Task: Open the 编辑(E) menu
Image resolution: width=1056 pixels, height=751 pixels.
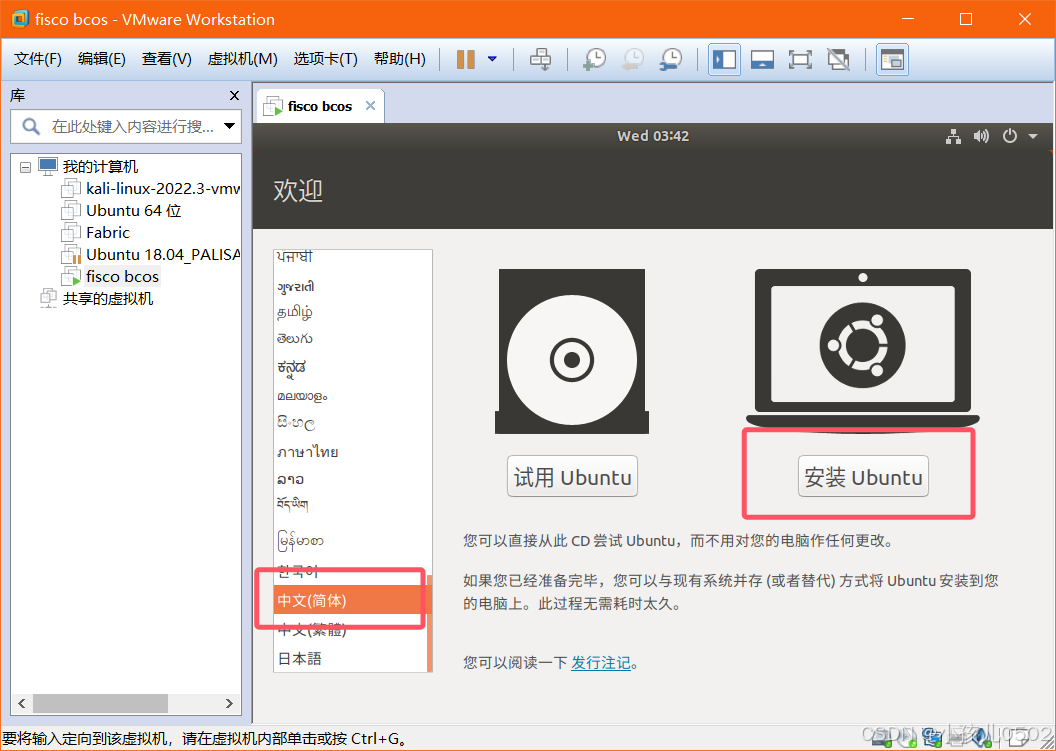Action: (101, 59)
